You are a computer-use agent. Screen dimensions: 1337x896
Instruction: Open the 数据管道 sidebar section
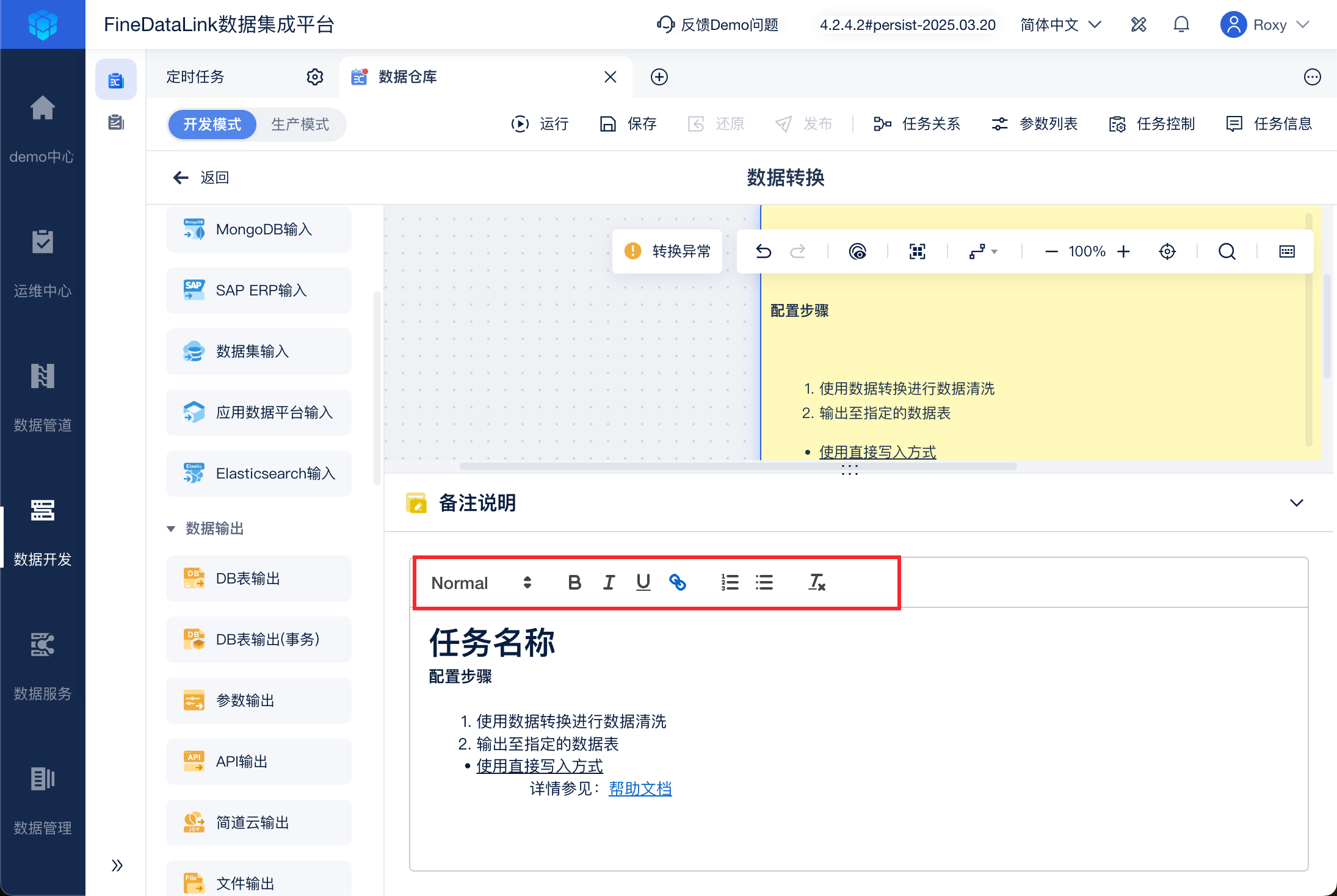point(42,398)
